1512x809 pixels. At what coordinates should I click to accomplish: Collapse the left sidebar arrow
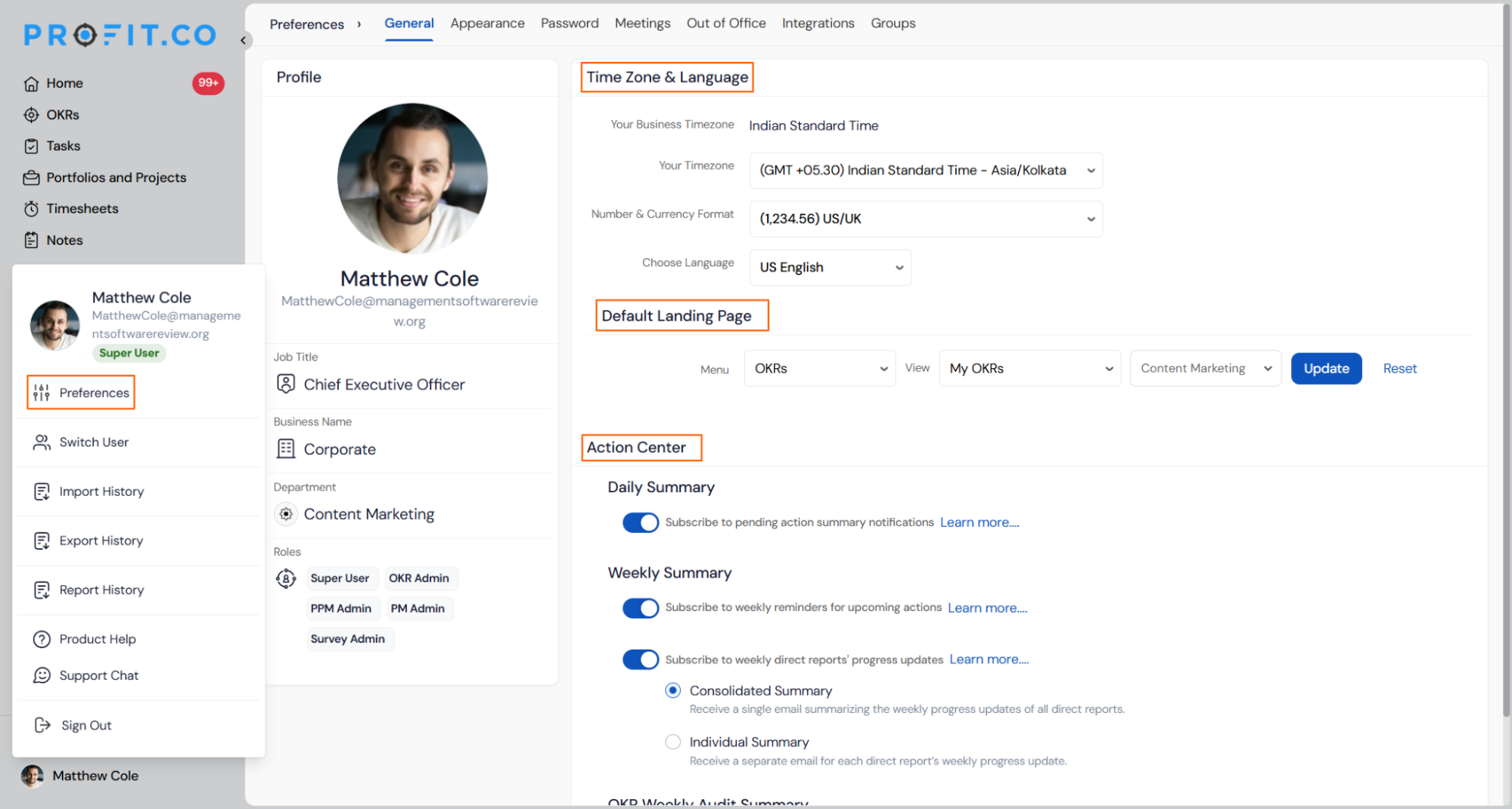(x=244, y=40)
